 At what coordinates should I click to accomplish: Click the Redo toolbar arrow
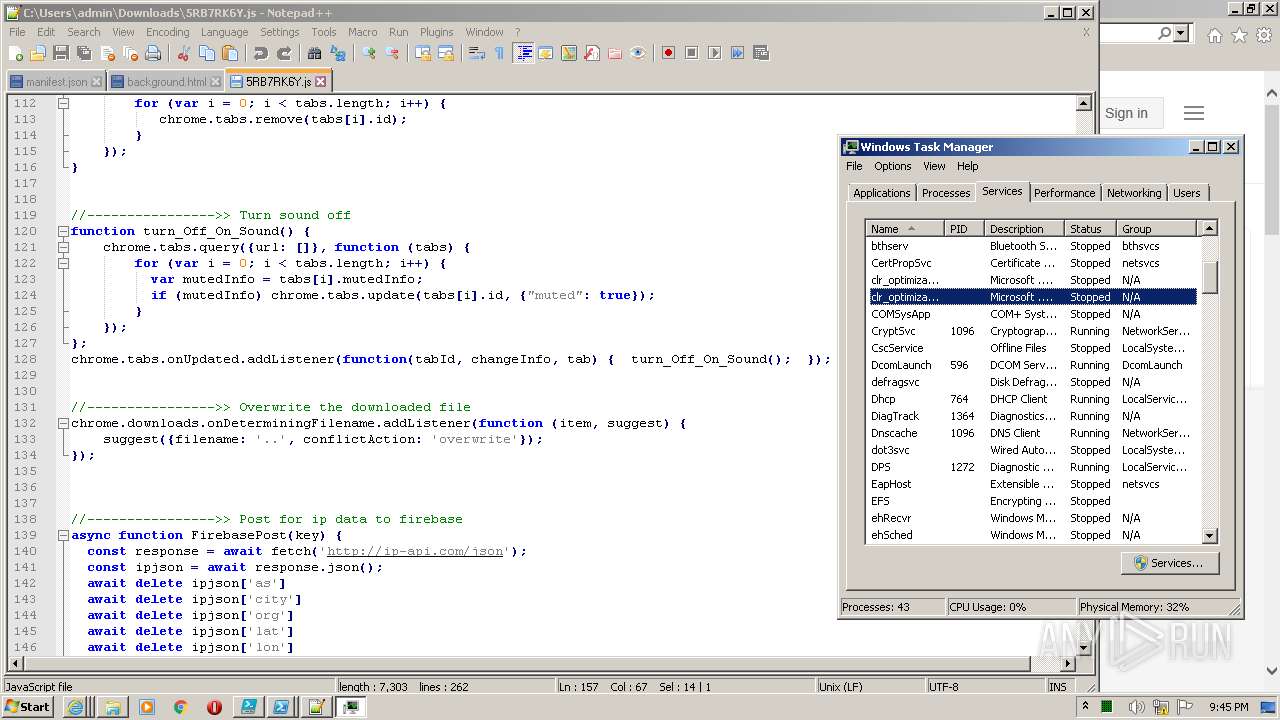284,53
